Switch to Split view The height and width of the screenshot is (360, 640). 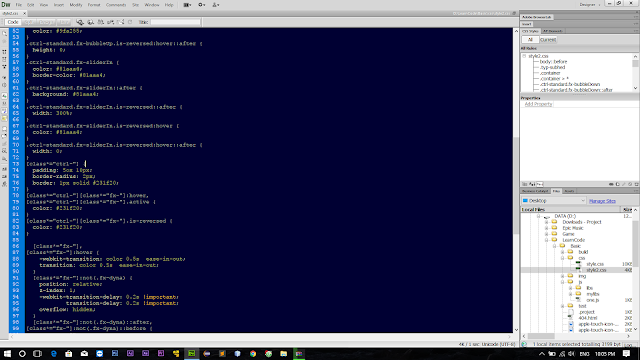pyautogui.click(x=29, y=22)
